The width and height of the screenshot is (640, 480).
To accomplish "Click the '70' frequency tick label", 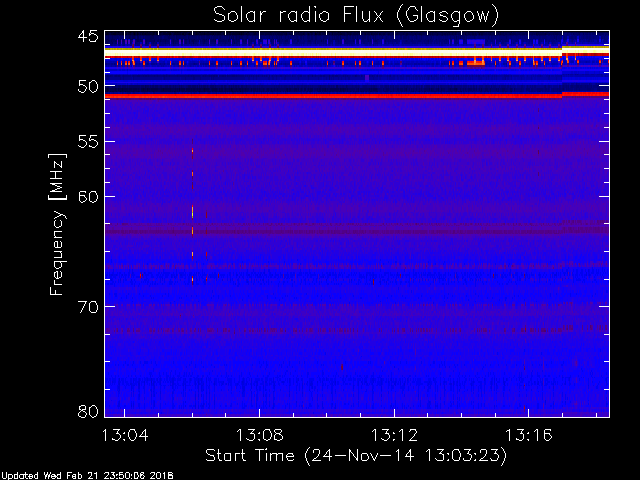I will point(89,307).
